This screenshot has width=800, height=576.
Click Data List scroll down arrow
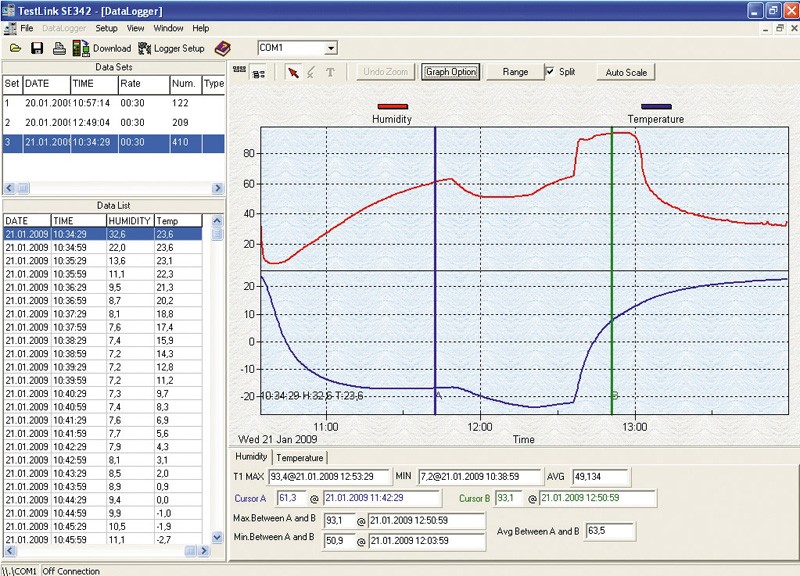[x=217, y=537]
